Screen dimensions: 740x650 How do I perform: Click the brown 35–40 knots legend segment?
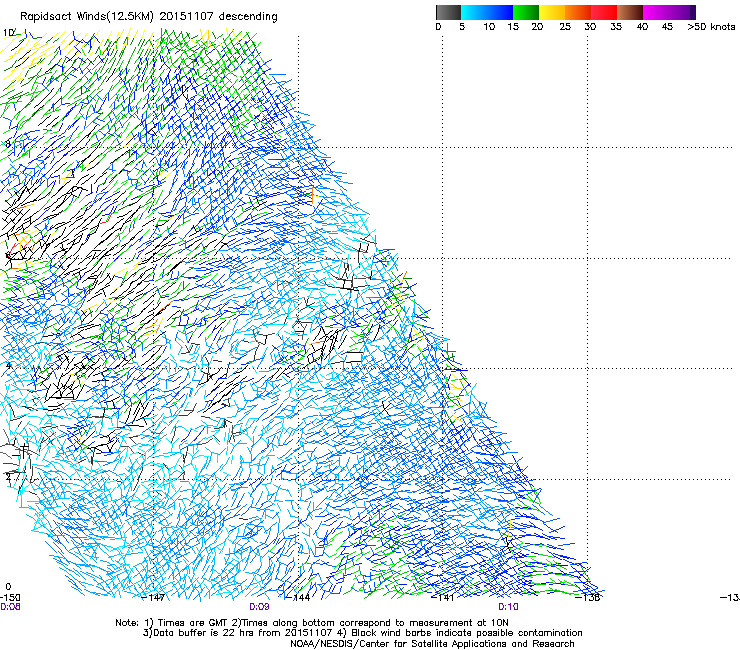pos(630,12)
